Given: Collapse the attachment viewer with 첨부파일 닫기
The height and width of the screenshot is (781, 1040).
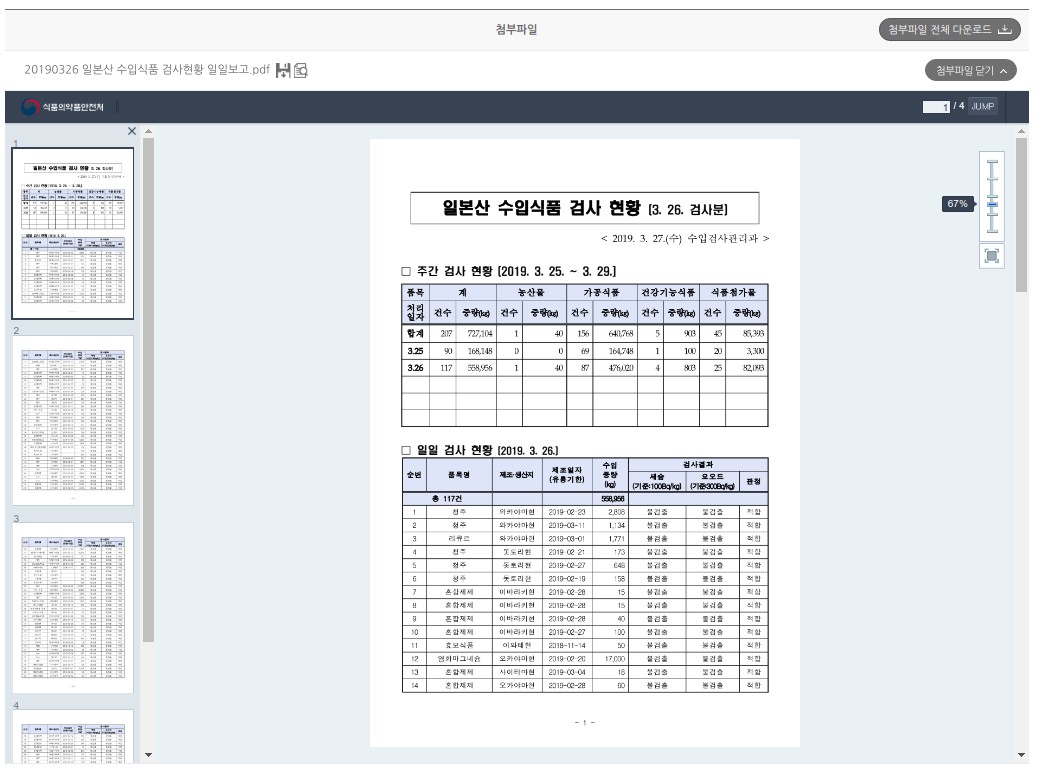Looking at the screenshot, I should [x=971, y=70].
